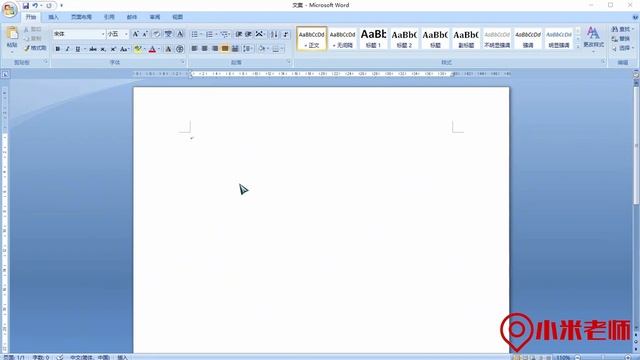
Task: Toggle Strikethrough formatting
Action: pos(93,49)
